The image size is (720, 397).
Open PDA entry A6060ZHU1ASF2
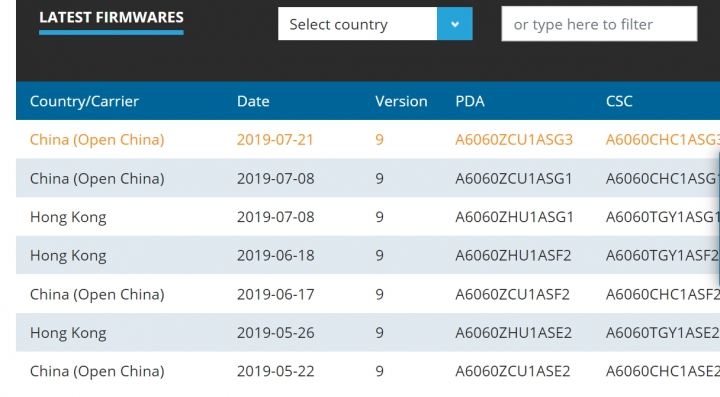click(x=513, y=255)
